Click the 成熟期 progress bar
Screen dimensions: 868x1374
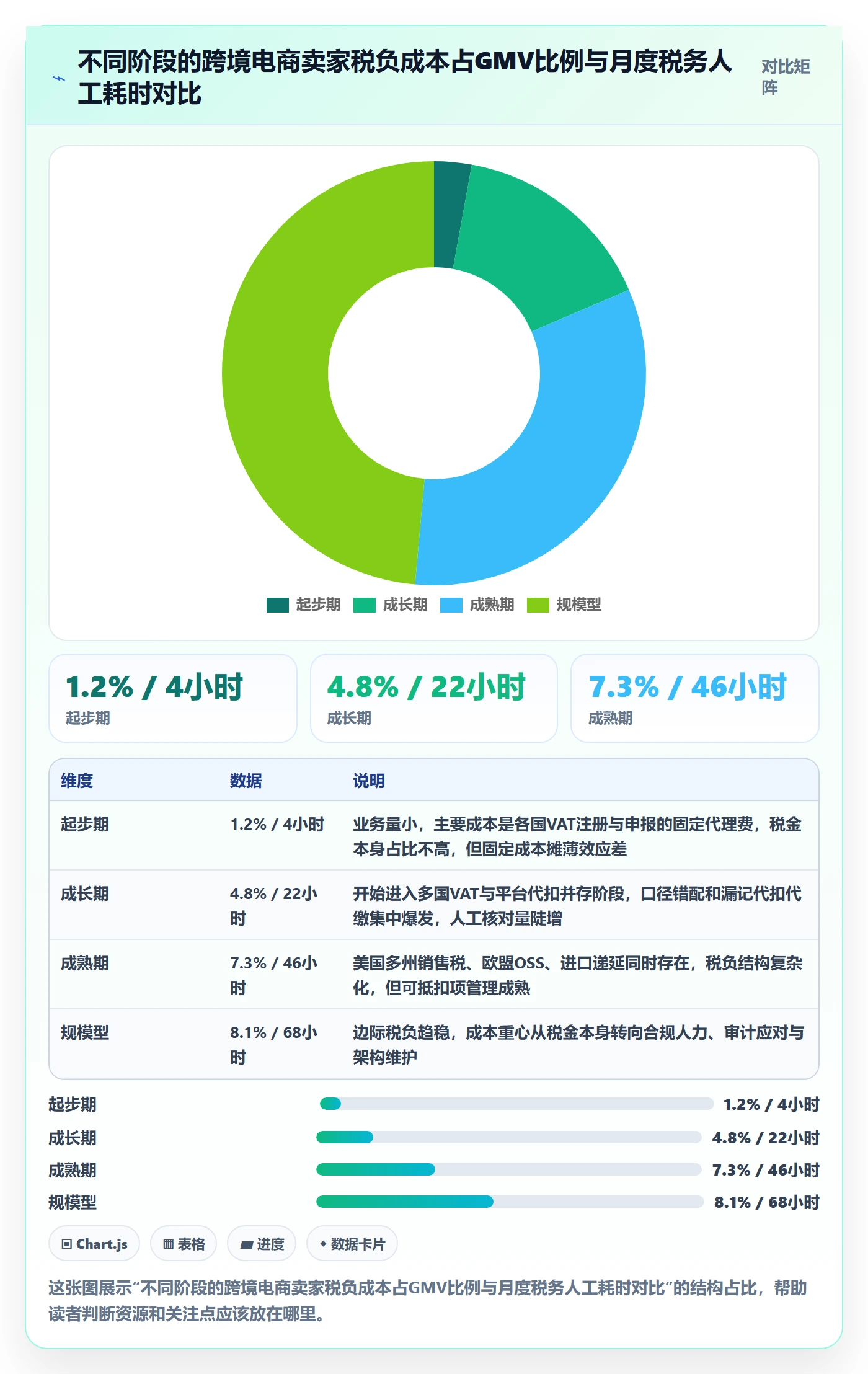click(x=509, y=1169)
